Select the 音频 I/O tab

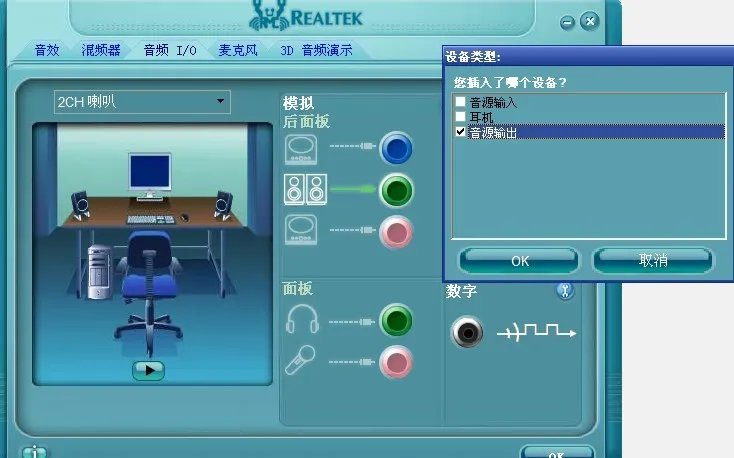170,50
